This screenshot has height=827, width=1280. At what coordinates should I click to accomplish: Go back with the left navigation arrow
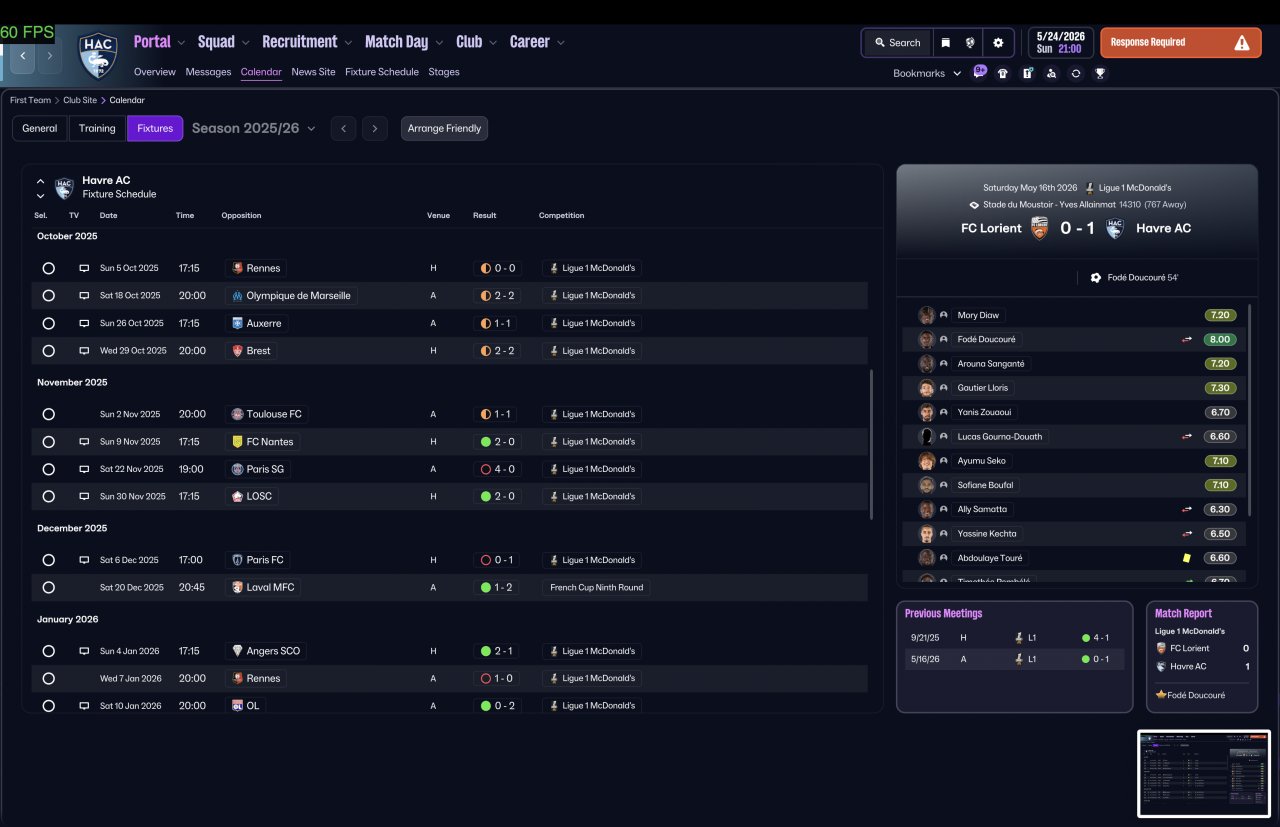pyautogui.click(x=23, y=56)
